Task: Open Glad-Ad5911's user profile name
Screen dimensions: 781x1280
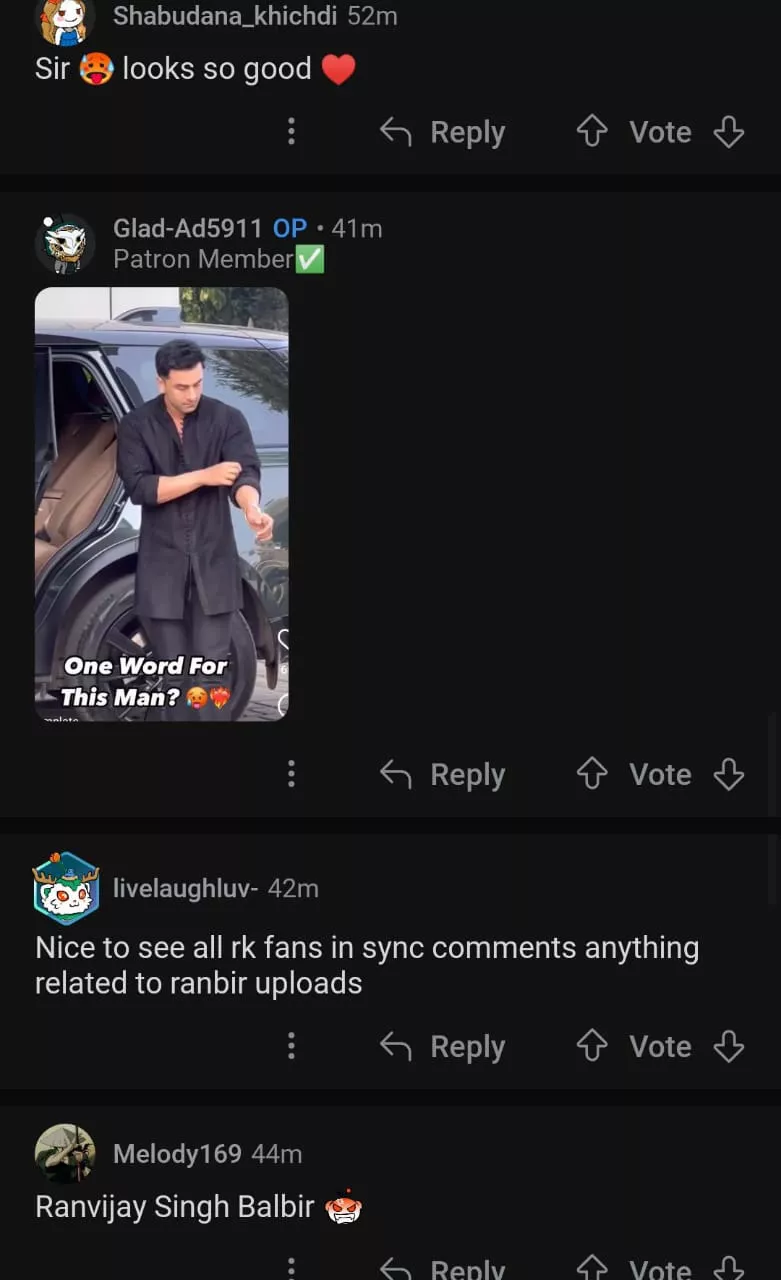Action: 188,228
